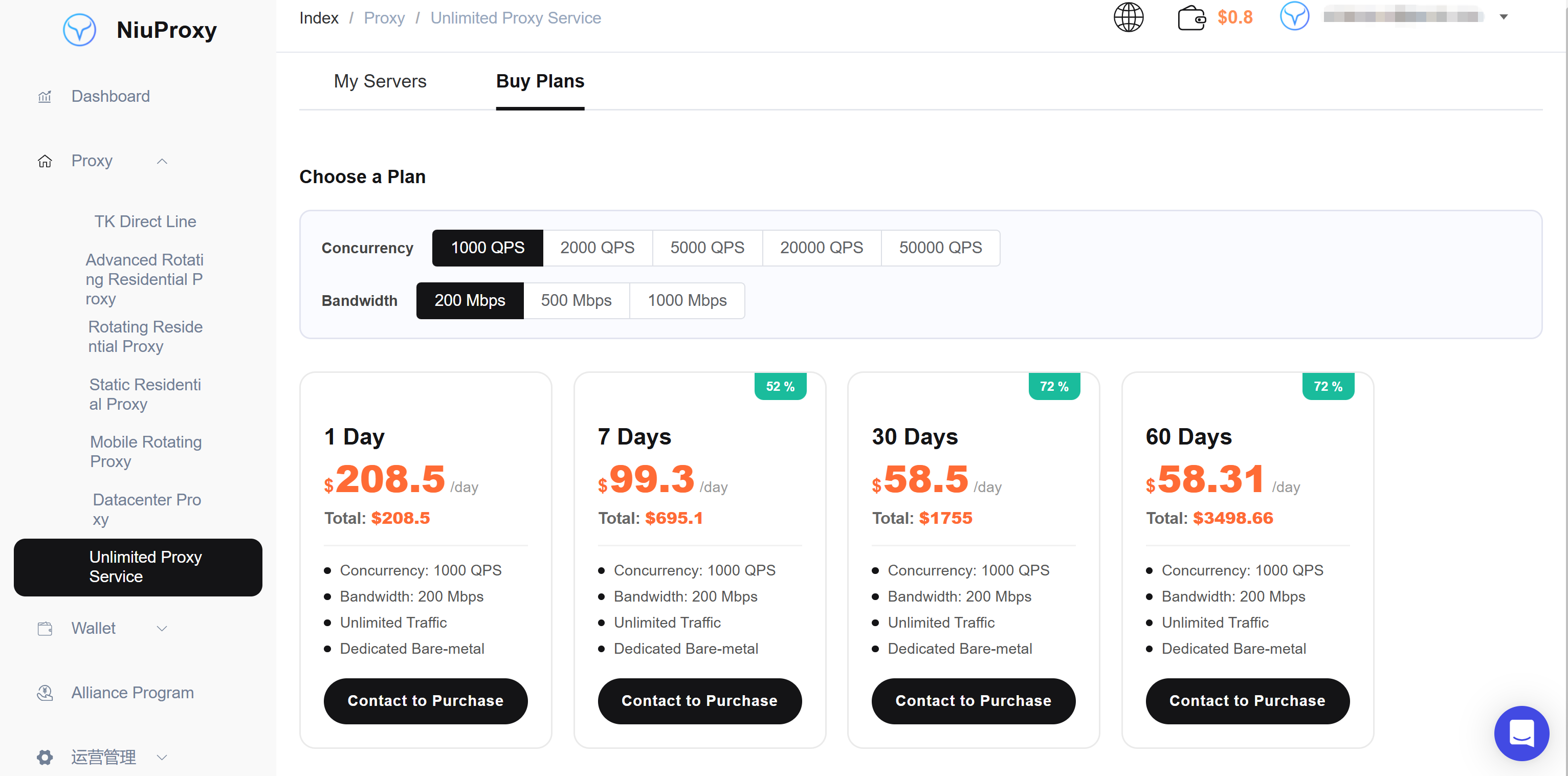This screenshot has width=1568, height=776.
Task: Select 2000 QPS concurrency
Action: tap(597, 248)
